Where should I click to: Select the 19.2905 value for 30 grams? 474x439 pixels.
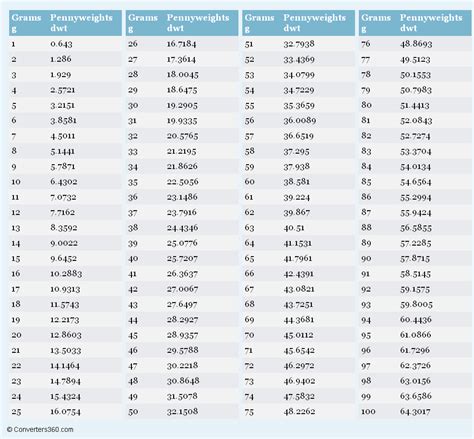click(x=182, y=106)
